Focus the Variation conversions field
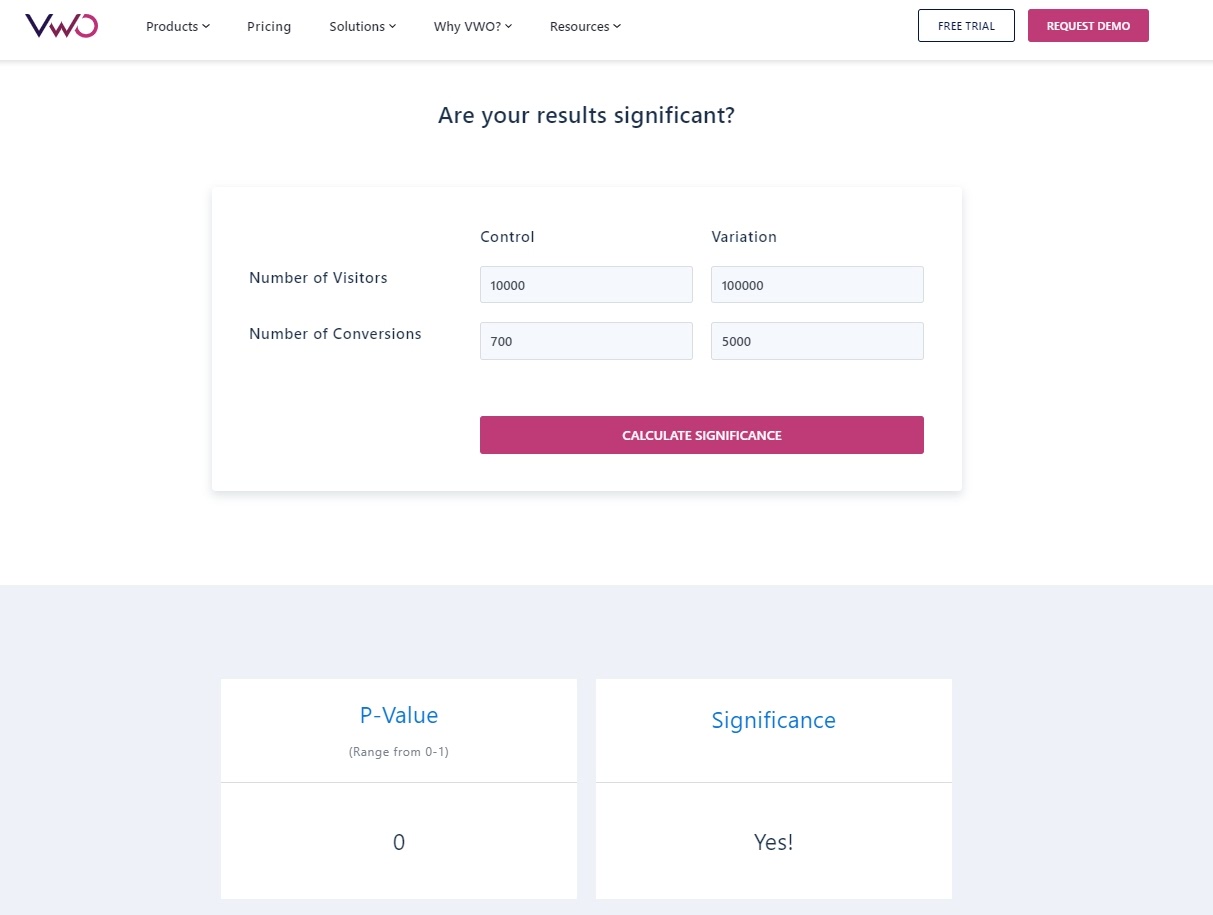1213x915 pixels. 817,341
